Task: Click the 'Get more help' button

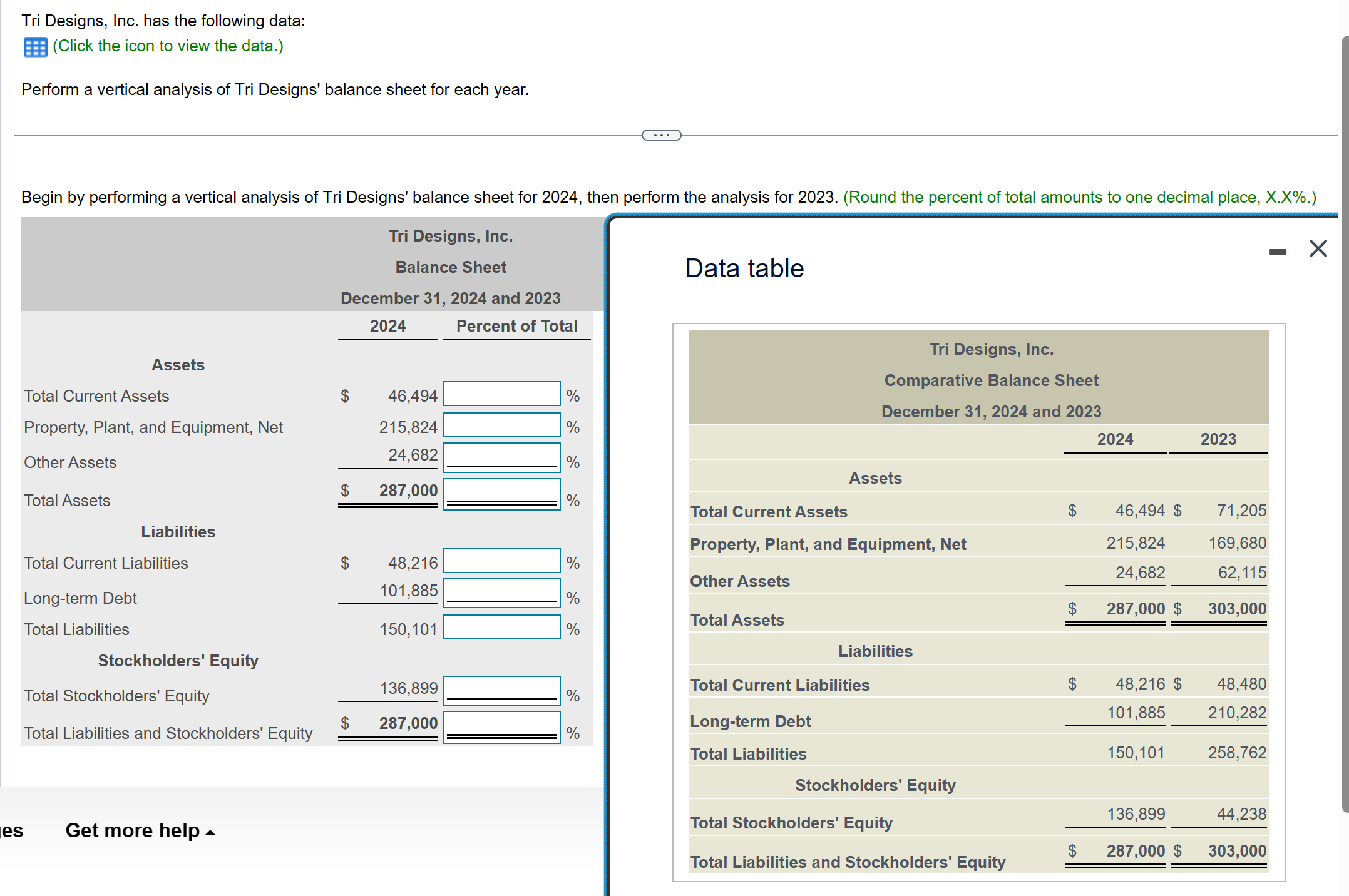Action: point(133,831)
